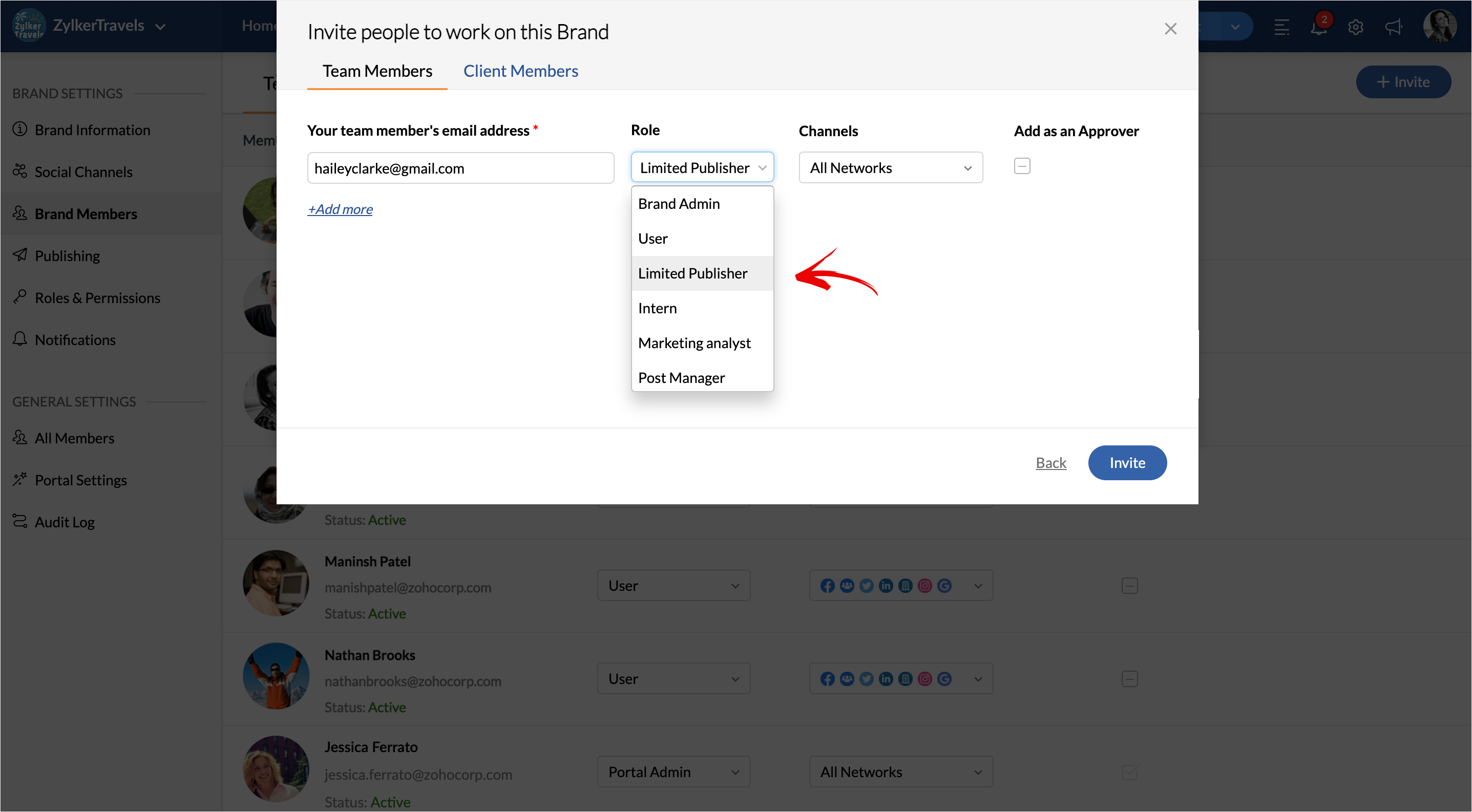Click the Publishing paper plane icon
1472x812 pixels.
(x=20, y=254)
